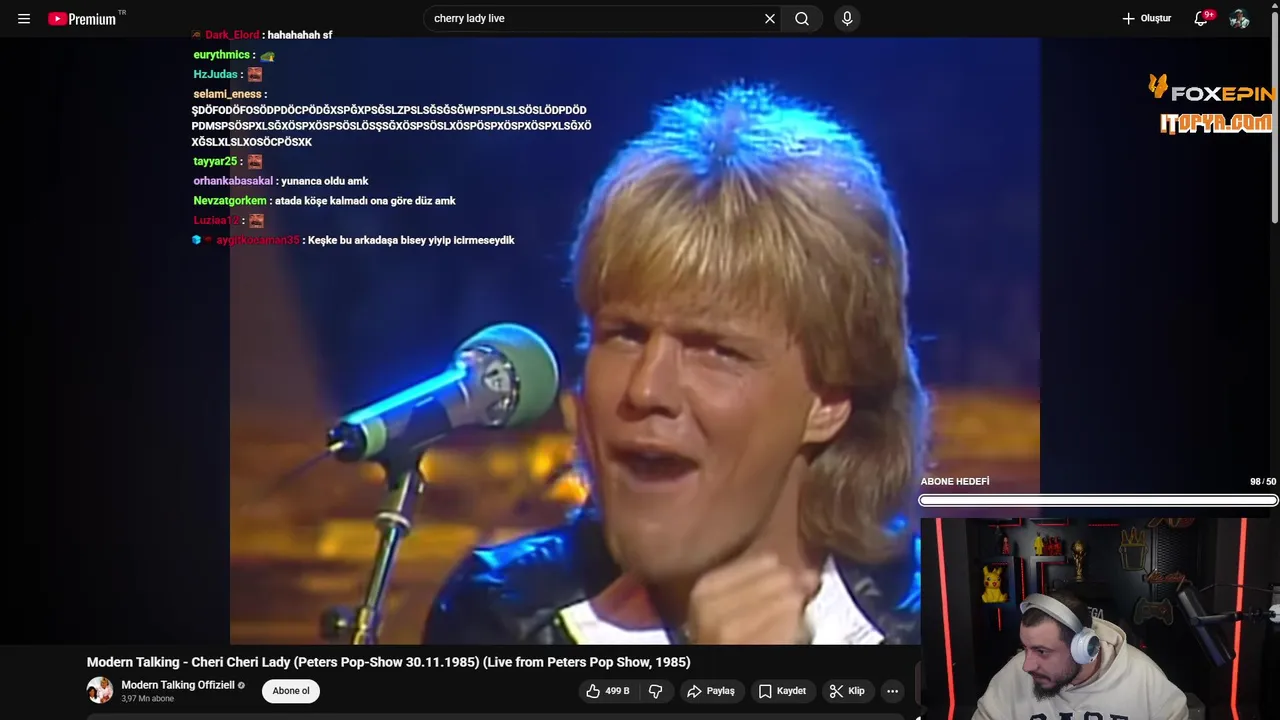This screenshot has height=720, width=1280.
Task: Open the Oluştur create button
Action: [x=1146, y=19]
